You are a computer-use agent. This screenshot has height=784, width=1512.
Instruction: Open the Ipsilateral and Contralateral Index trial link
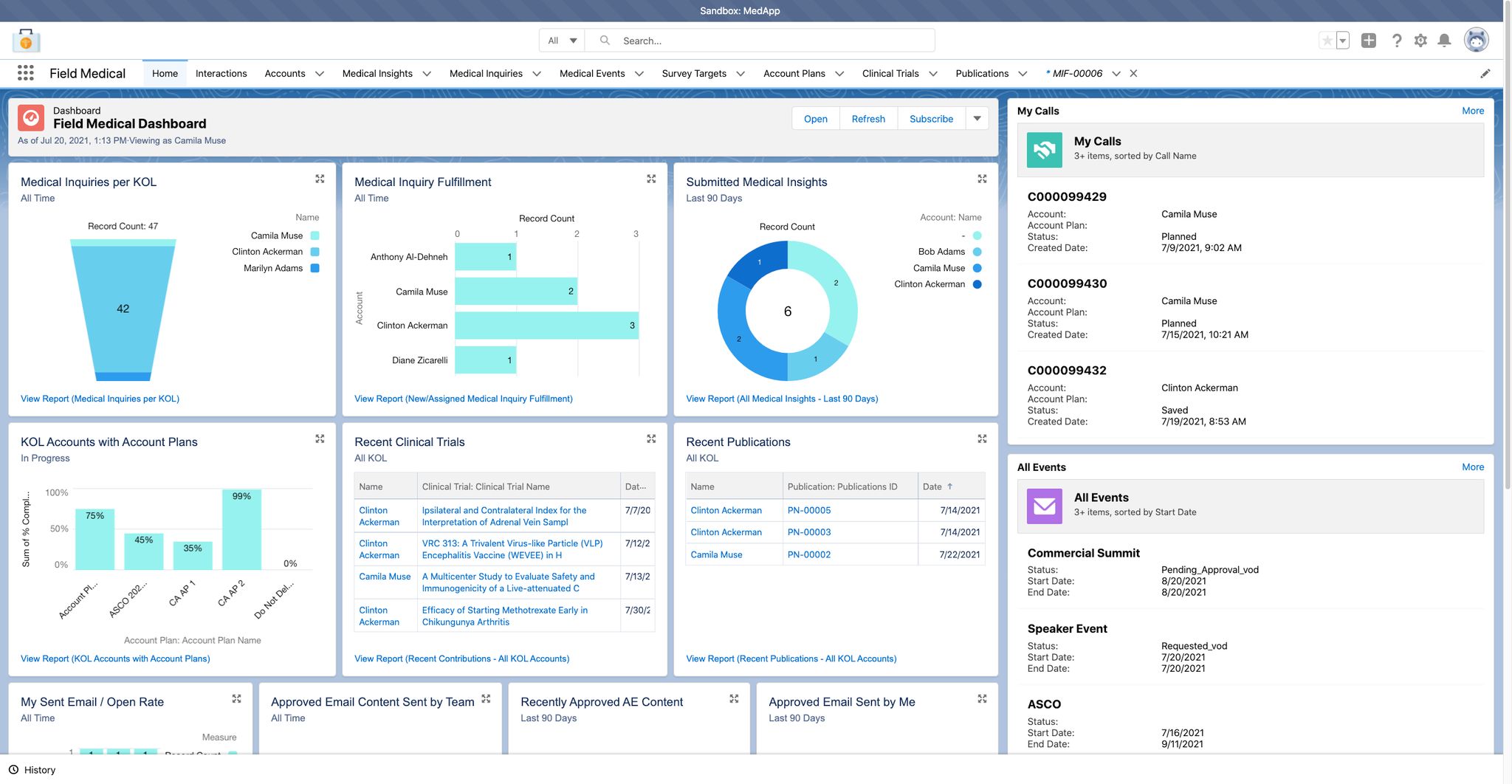[504, 516]
